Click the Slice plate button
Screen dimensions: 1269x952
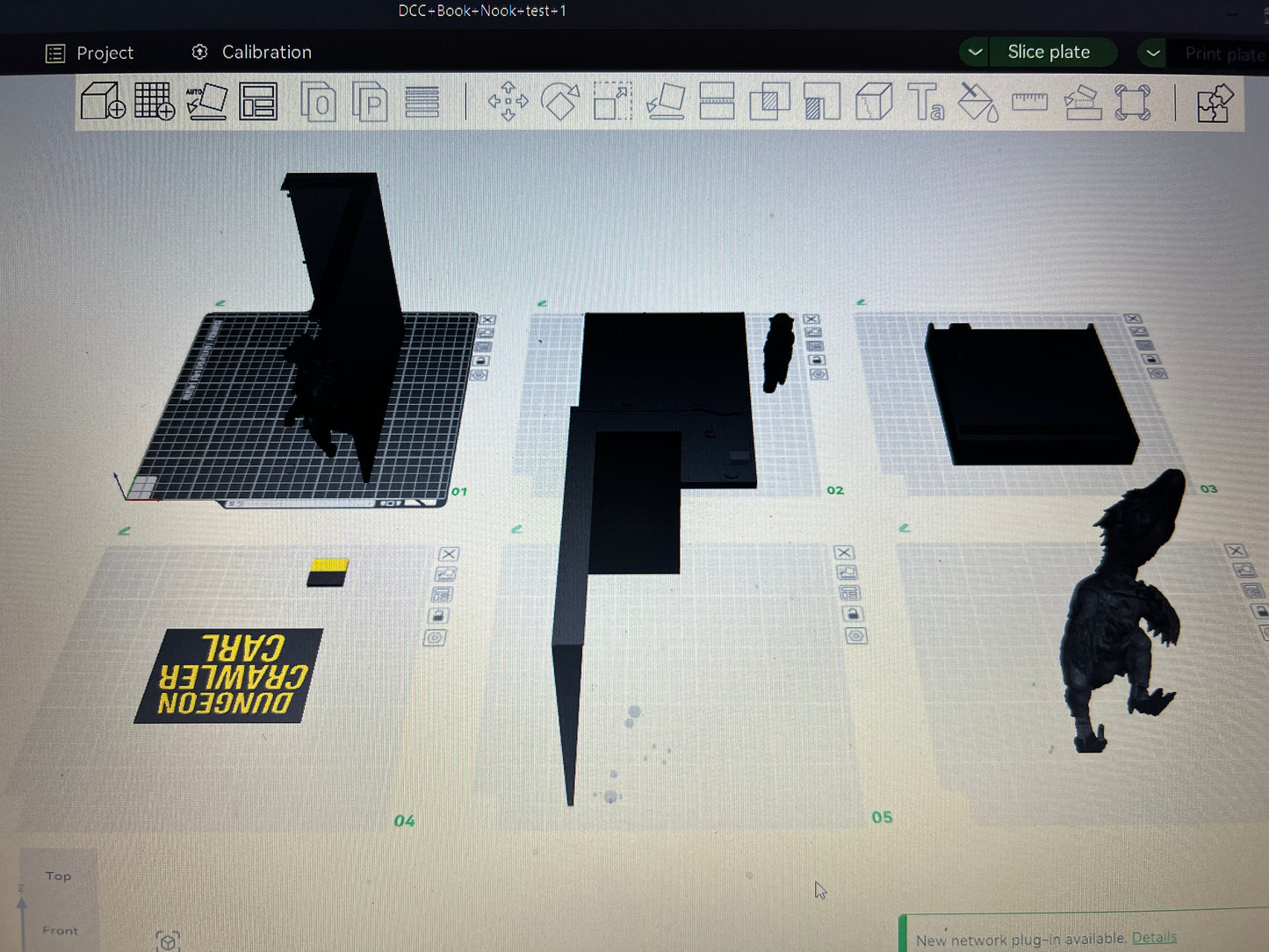tap(1049, 53)
